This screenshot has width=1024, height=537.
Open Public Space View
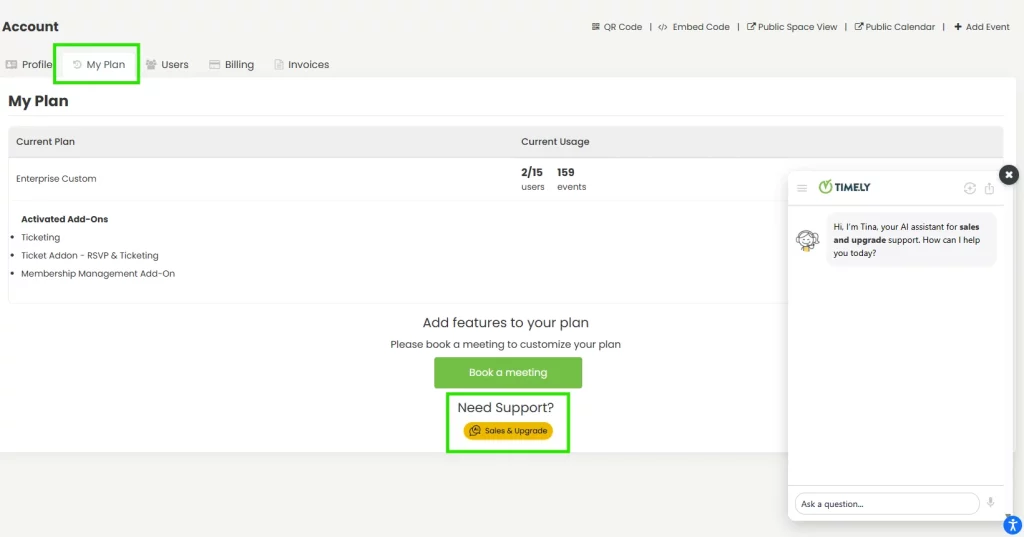(791, 27)
